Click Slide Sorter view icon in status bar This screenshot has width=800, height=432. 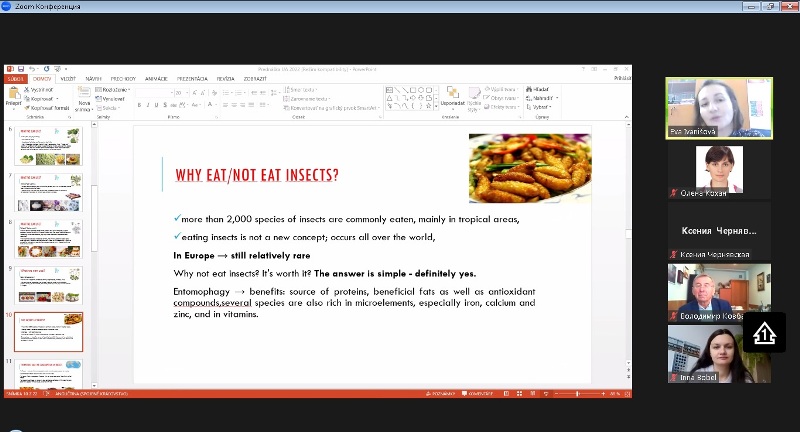[x=519, y=394]
